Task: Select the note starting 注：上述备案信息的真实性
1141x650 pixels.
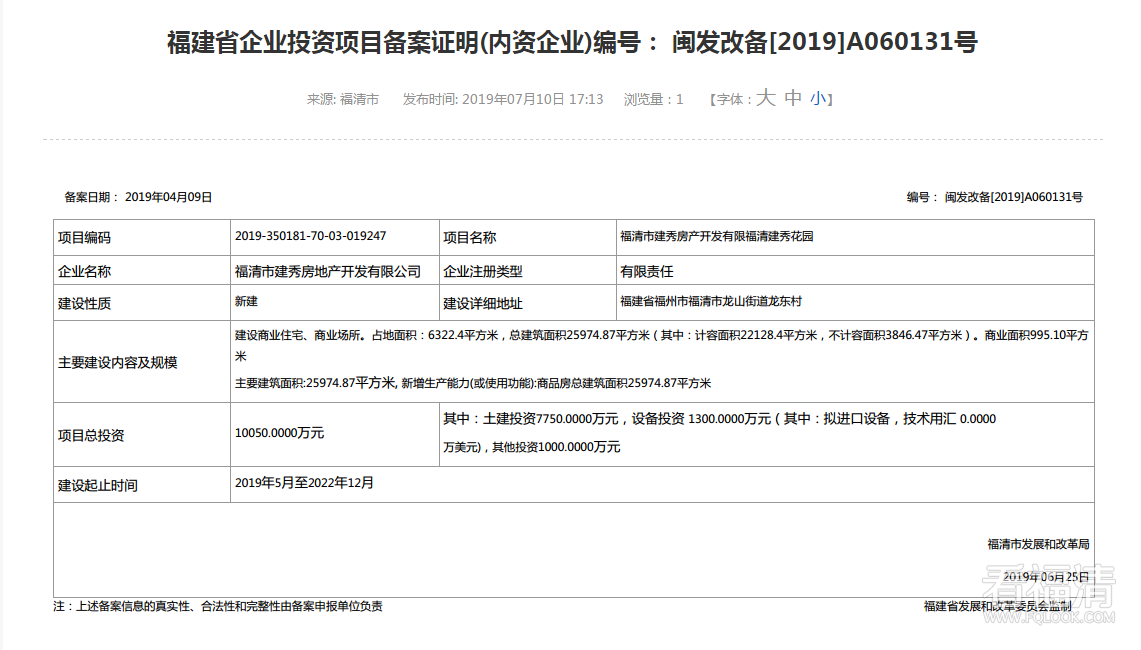Action: (218, 606)
